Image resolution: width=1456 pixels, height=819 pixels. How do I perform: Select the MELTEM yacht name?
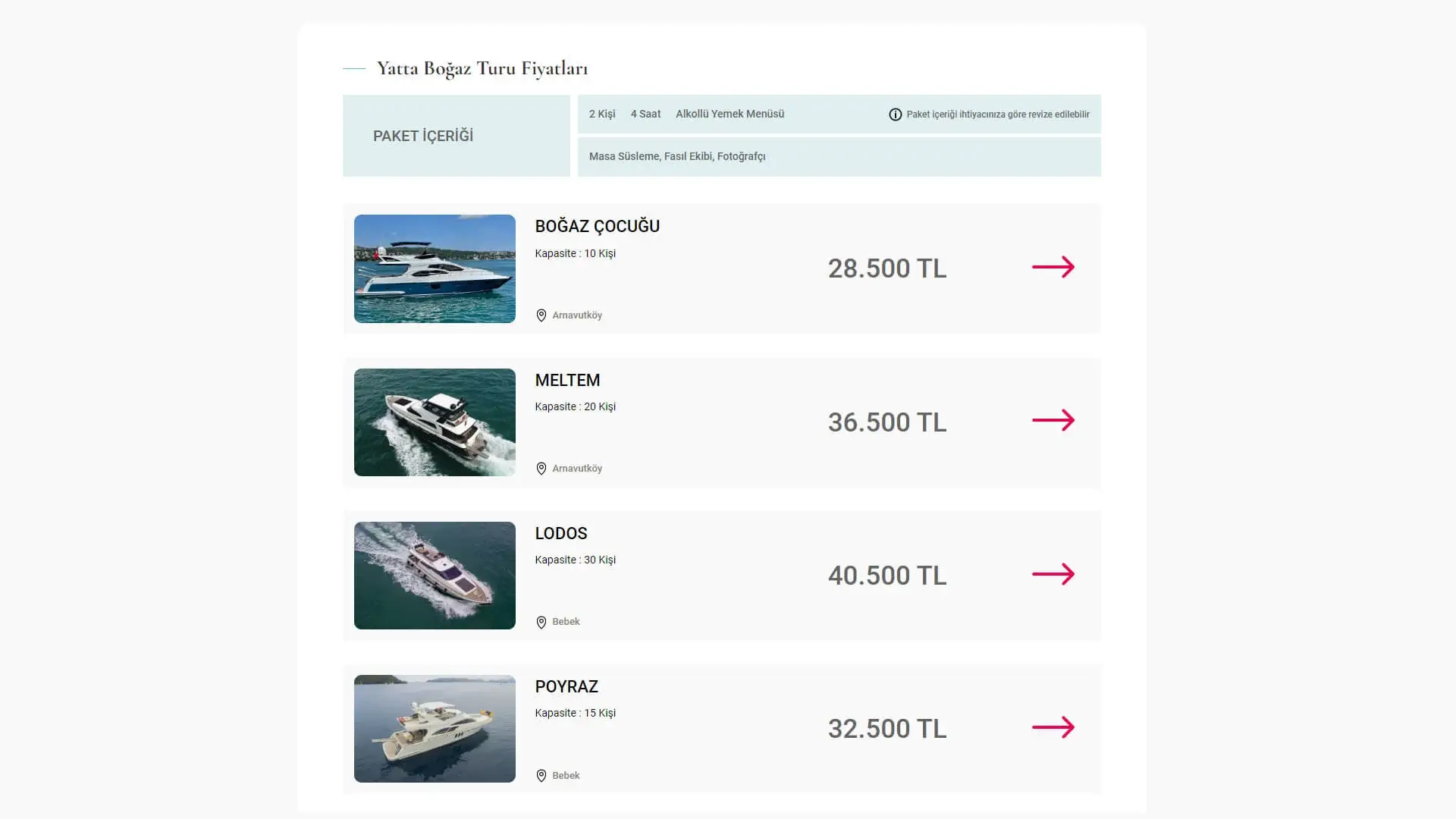pos(567,380)
